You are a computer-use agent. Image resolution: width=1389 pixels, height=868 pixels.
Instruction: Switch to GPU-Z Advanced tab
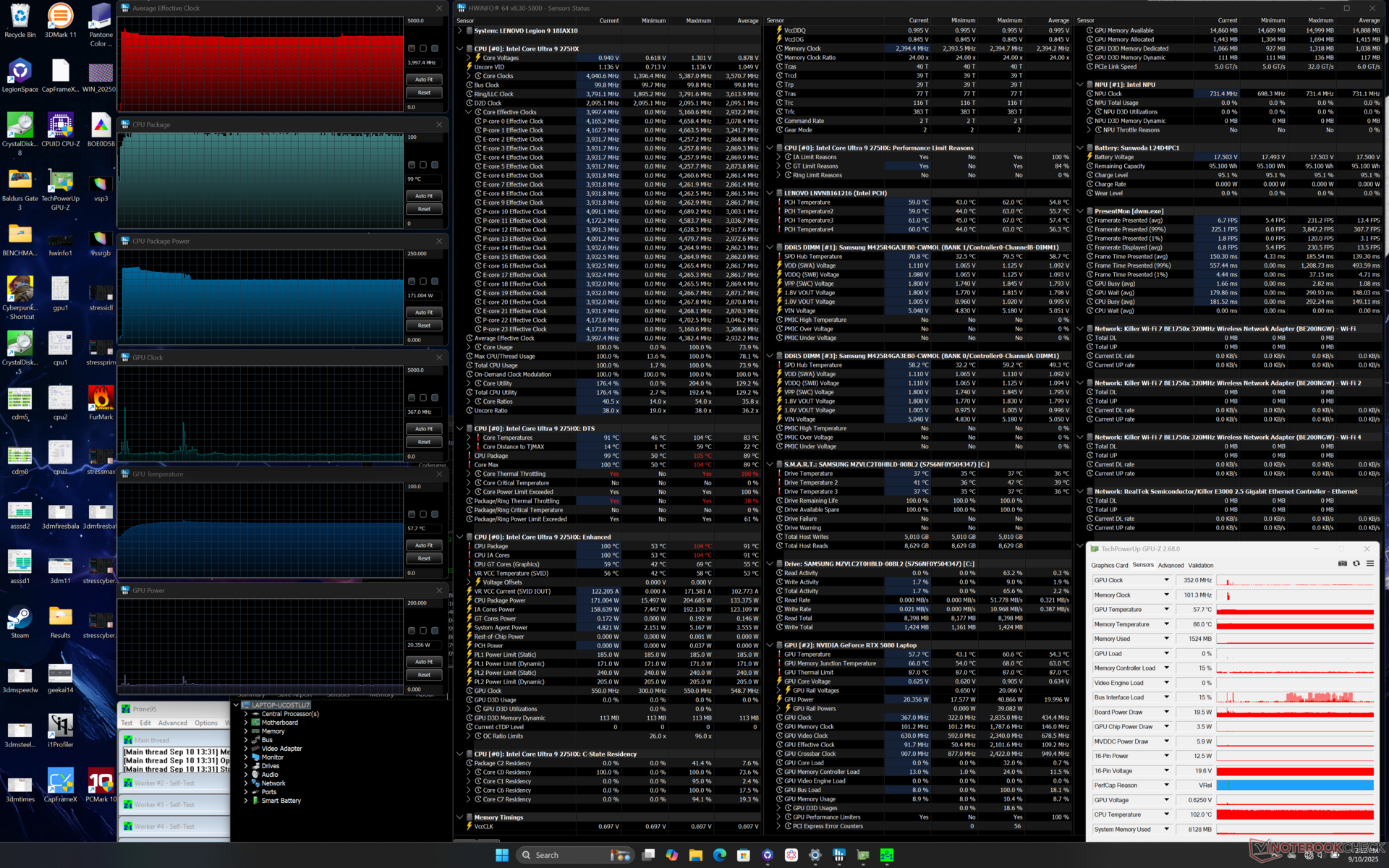pyautogui.click(x=1171, y=566)
